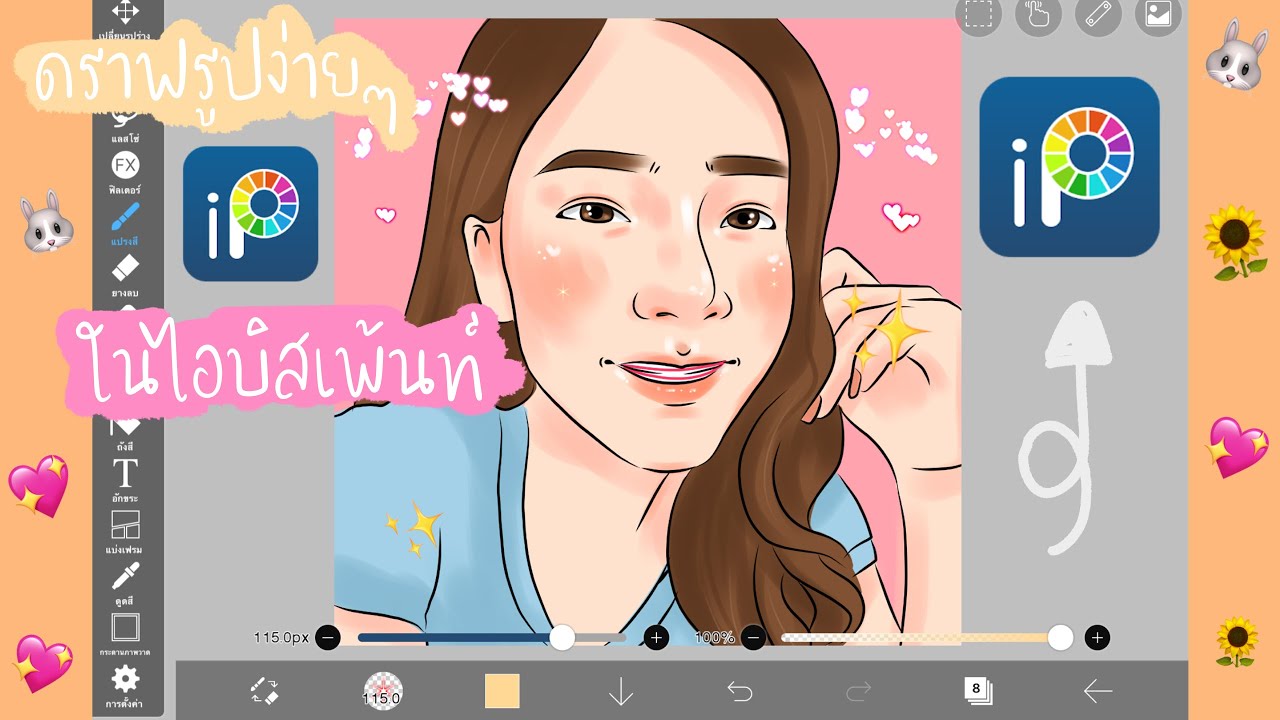Open the Stabilizer hand icon
This screenshot has width=1280, height=720.
coord(1038,15)
